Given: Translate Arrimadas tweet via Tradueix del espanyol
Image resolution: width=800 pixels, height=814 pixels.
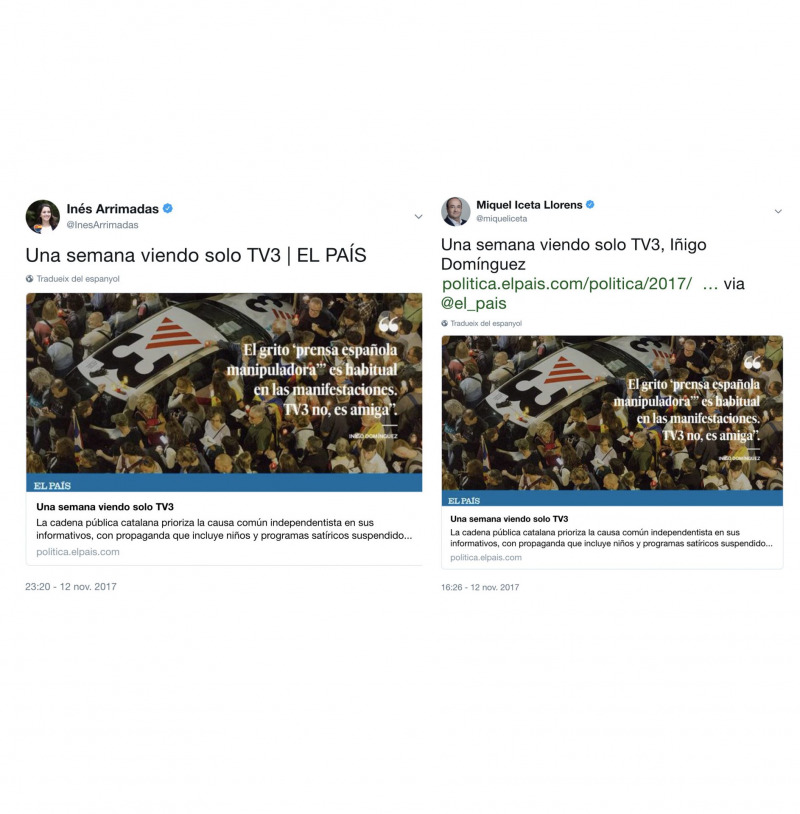Looking at the screenshot, I should [x=78, y=279].
